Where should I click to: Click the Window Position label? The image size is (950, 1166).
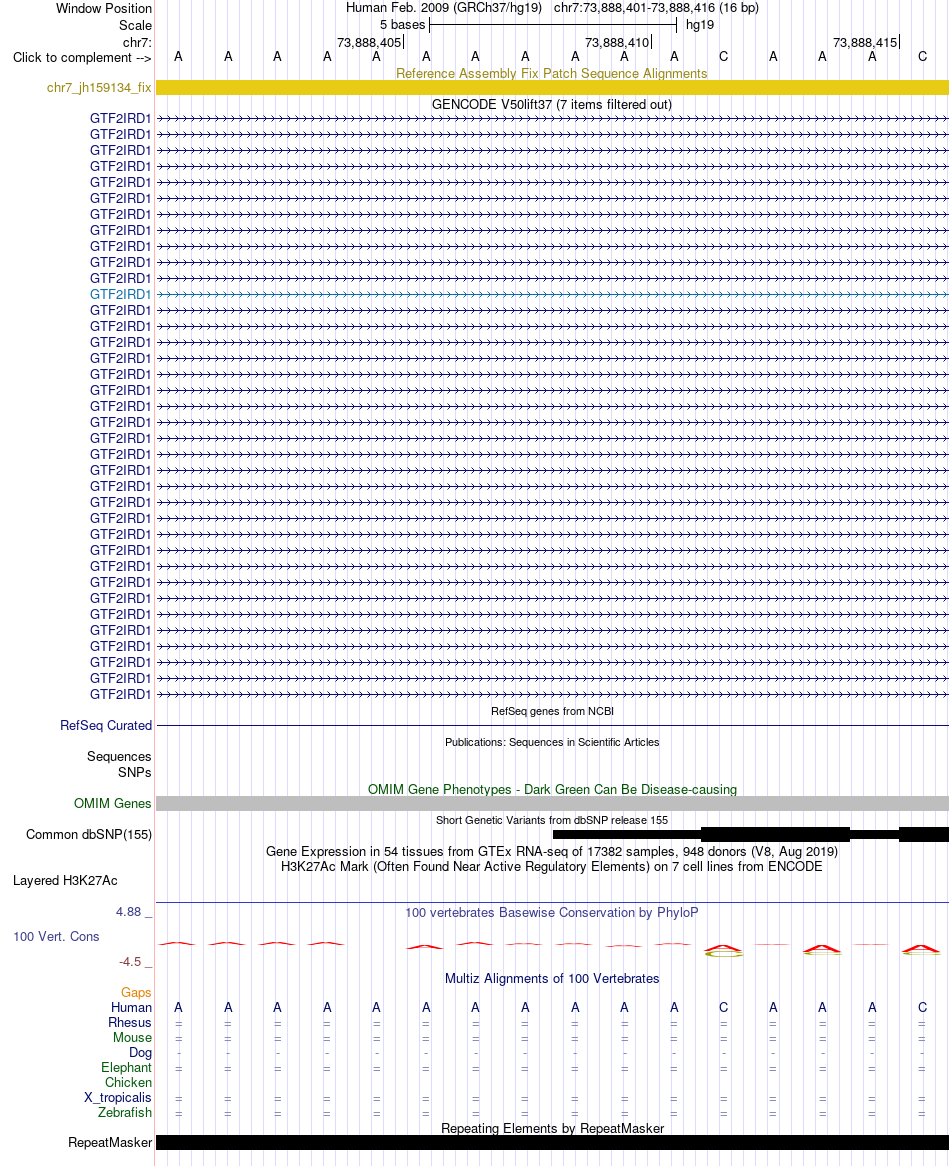[103, 8]
